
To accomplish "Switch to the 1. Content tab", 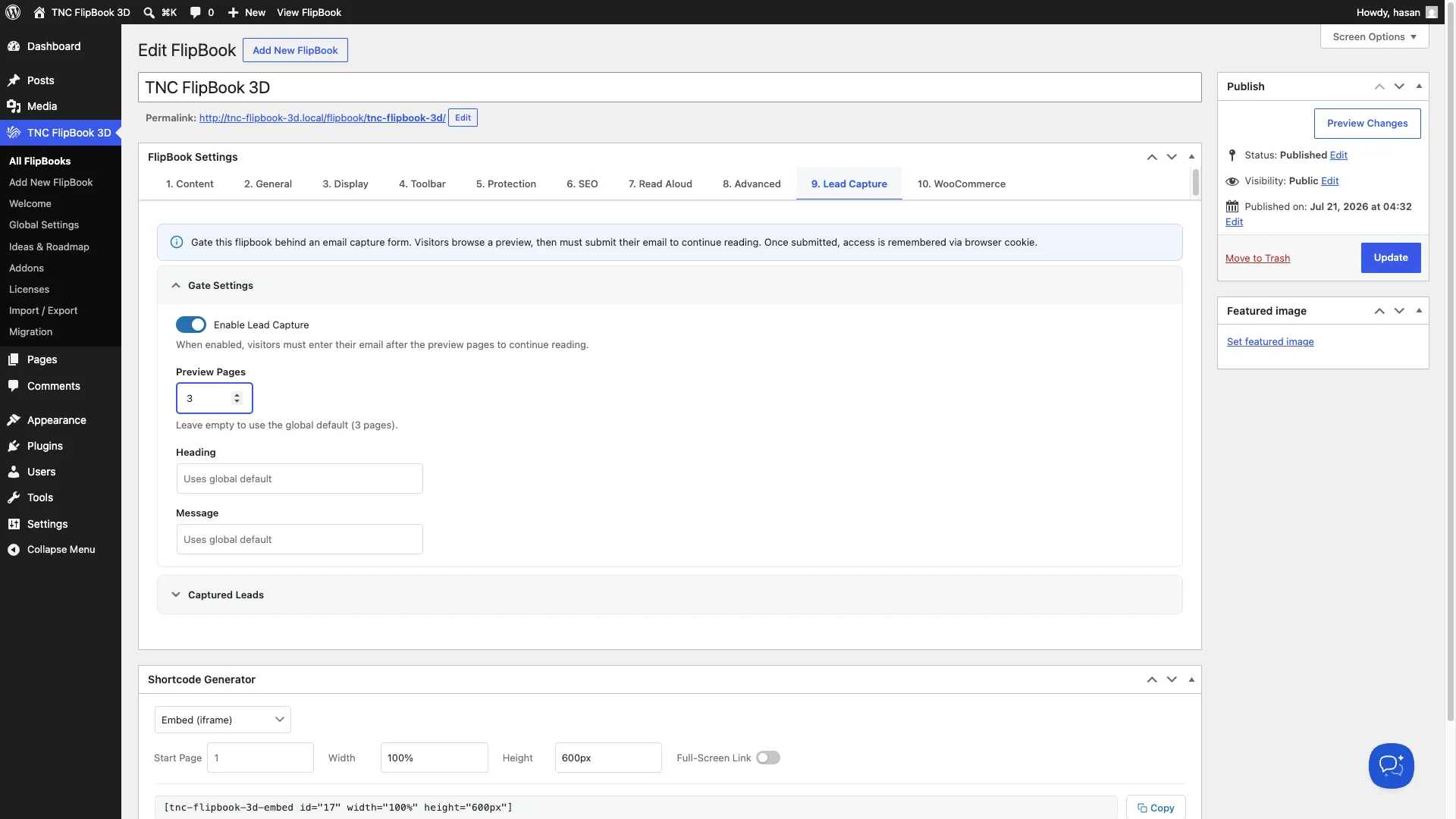I will coord(190,184).
